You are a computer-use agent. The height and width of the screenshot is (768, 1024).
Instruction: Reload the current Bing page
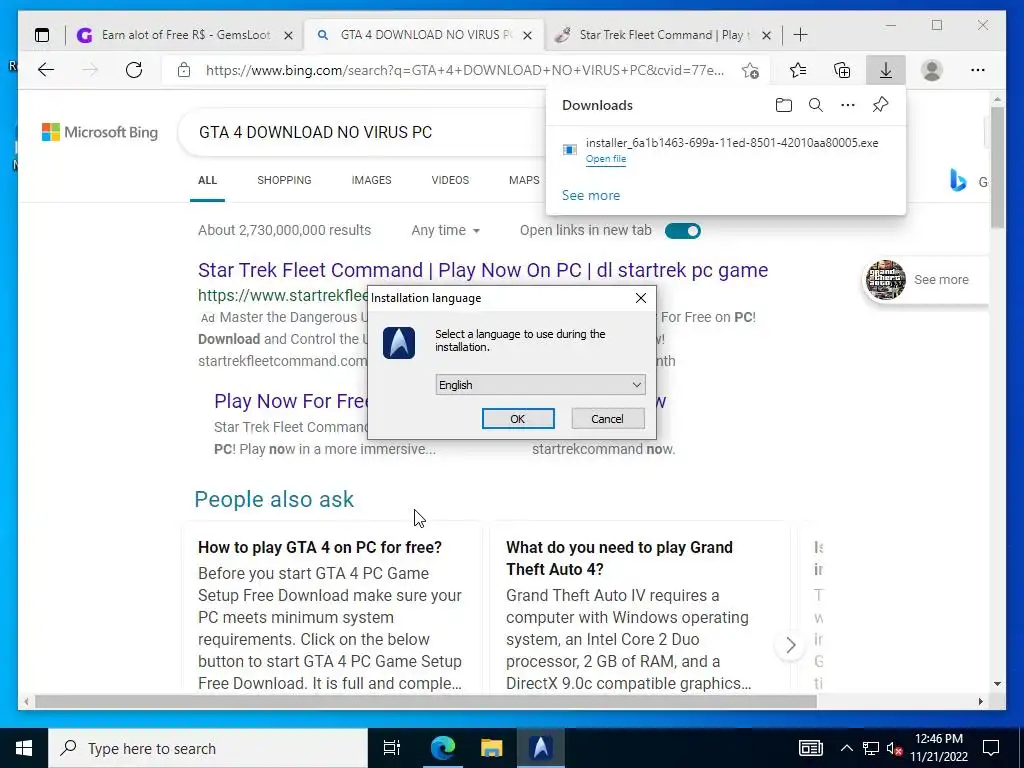click(x=134, y=70)
